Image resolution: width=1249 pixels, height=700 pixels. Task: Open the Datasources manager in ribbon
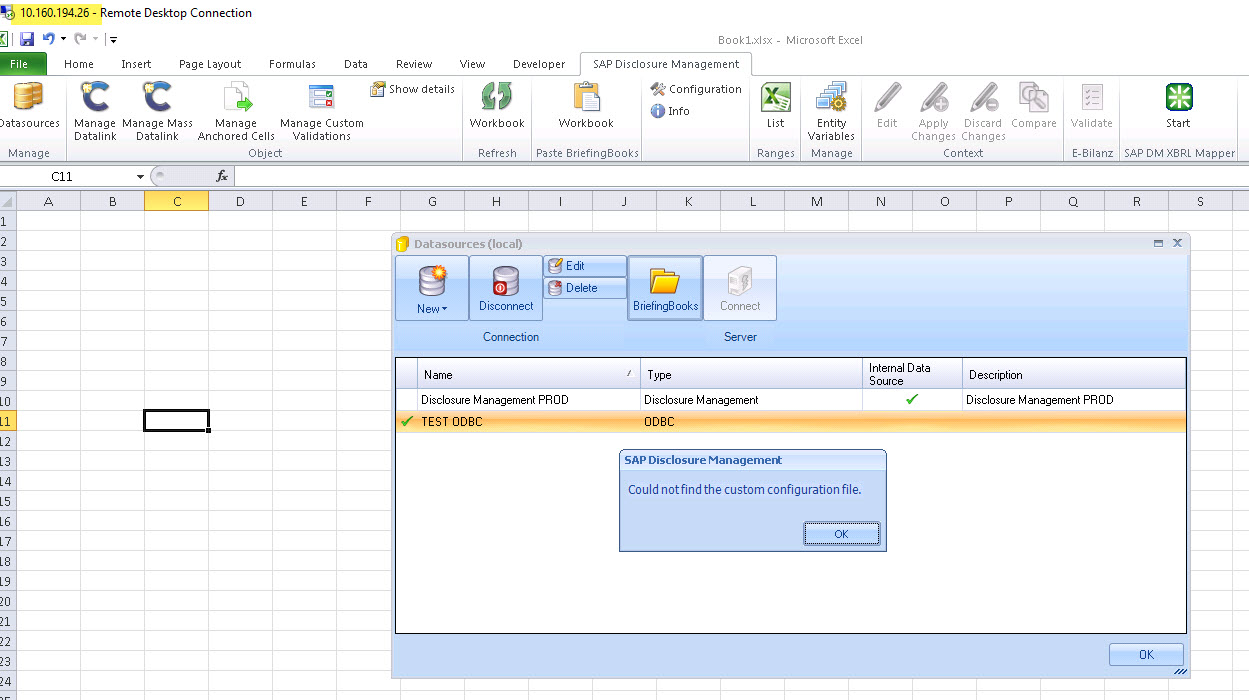(28, 106)
